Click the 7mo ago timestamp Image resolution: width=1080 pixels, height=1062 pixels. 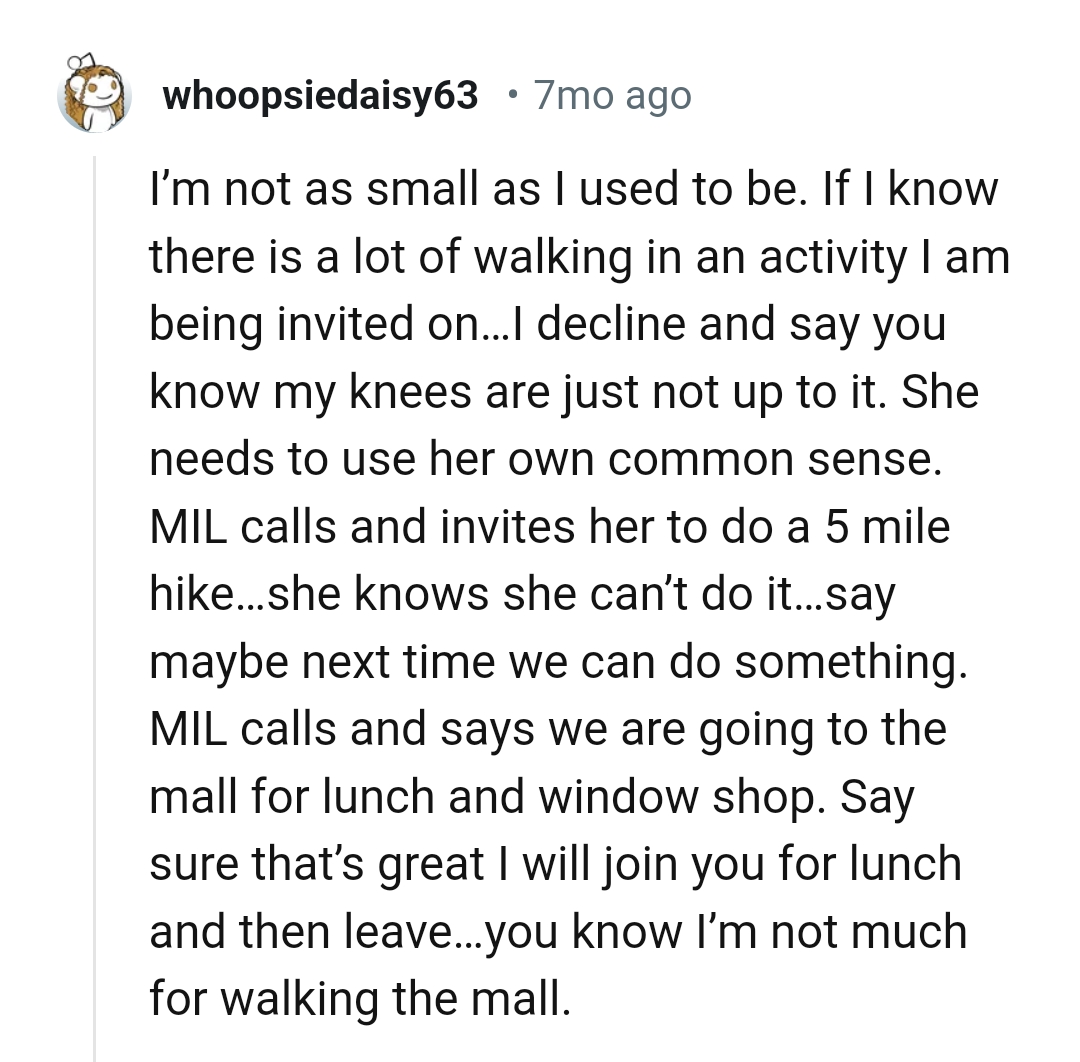pos(613,96)
